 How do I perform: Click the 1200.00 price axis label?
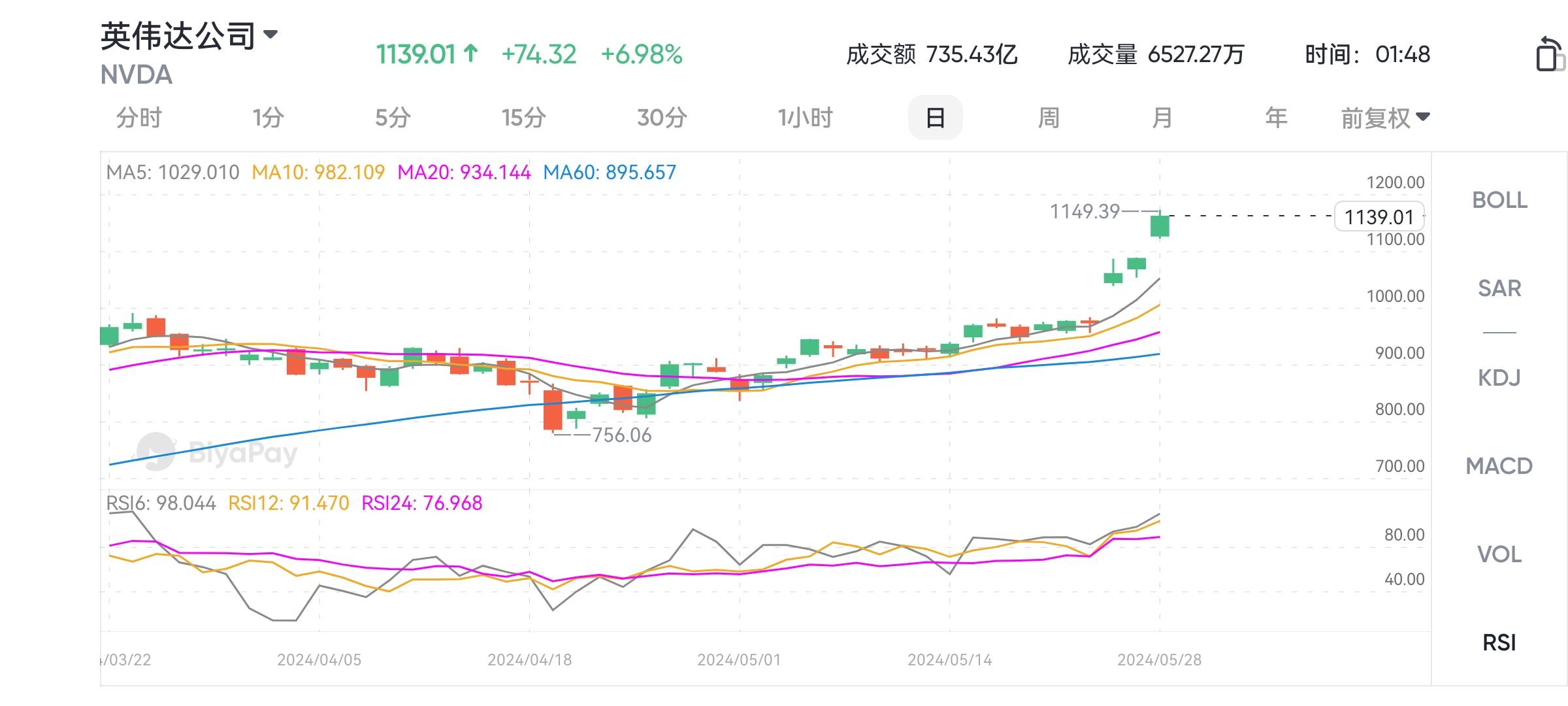pyautogui.click(x=1396, y=182)
